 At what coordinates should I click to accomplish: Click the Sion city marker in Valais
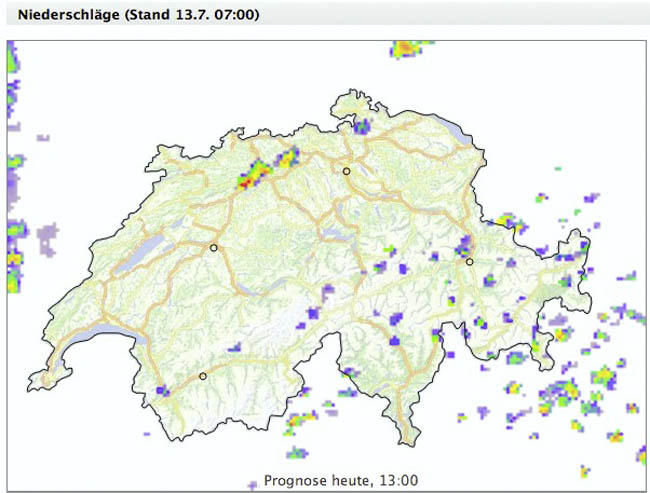pos(203,376)
